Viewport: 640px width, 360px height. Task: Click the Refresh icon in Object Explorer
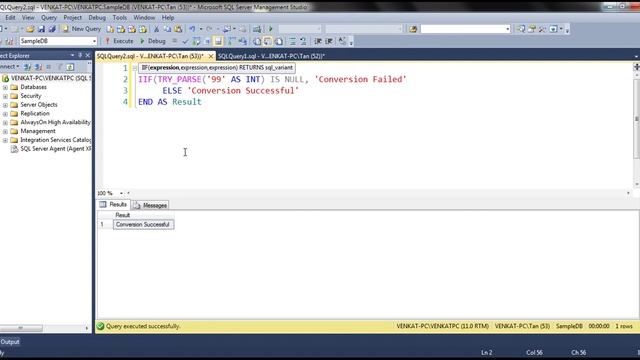click(70, 67)
